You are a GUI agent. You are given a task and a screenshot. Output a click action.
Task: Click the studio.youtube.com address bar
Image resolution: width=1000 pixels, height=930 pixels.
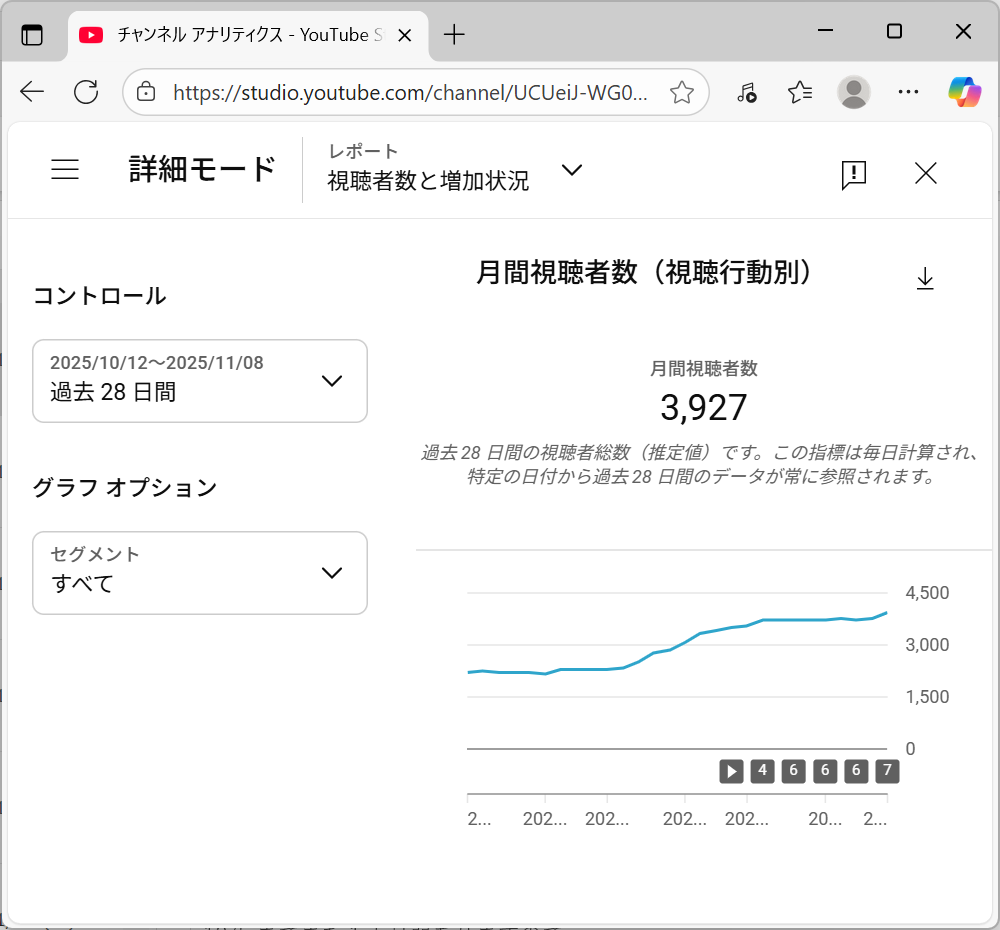[x=410, y=93]
